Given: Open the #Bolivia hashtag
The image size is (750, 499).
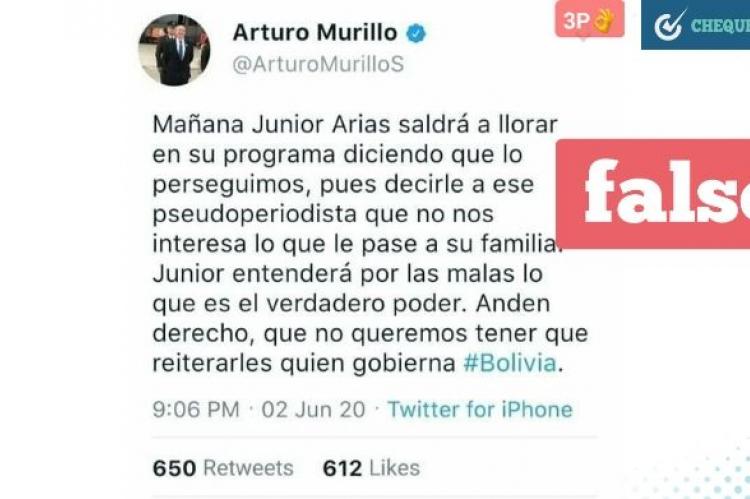Looking at the screenshot, I should coord(510,363).
